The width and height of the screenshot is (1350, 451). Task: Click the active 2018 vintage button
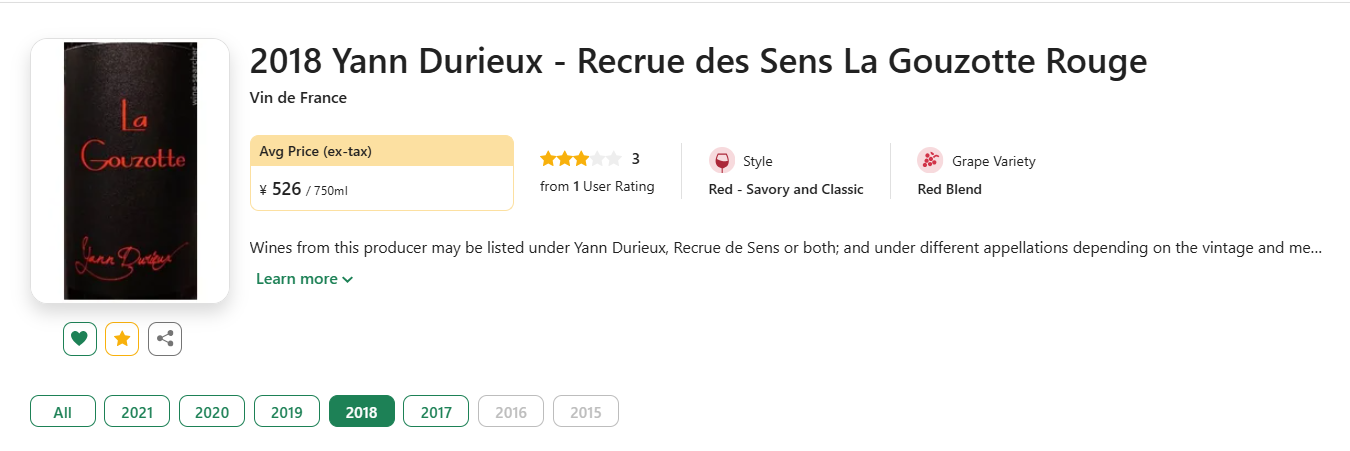(x=362, y=412)
